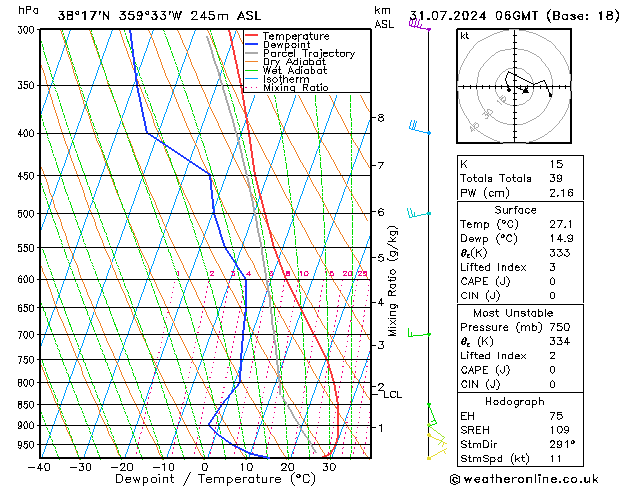This screenshot has height=486, width=629.
Task: Click the green wind barb at 700 hPa
Action: 419,333
